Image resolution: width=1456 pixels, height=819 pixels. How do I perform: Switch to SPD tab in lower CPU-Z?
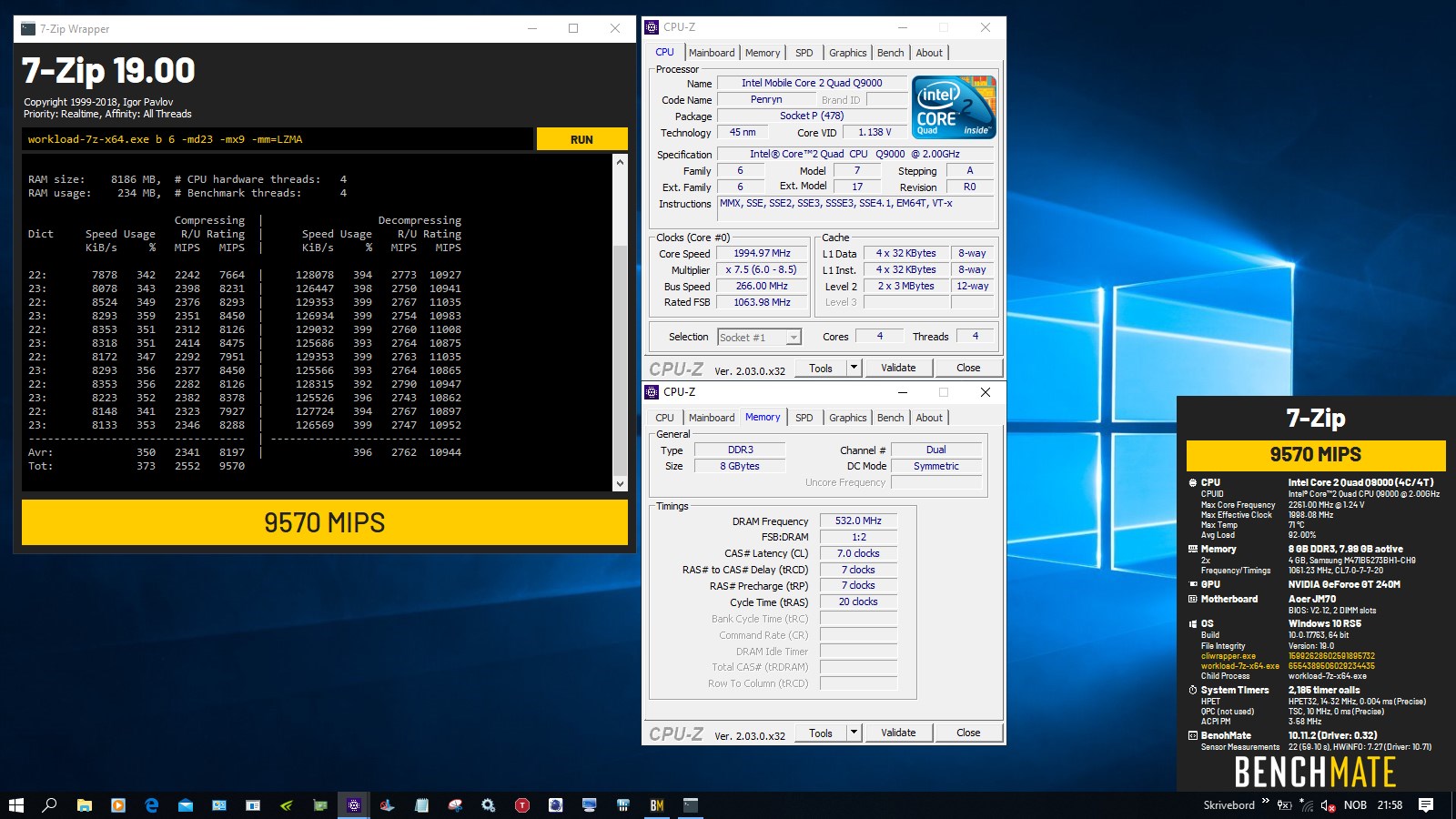point(804,418)
